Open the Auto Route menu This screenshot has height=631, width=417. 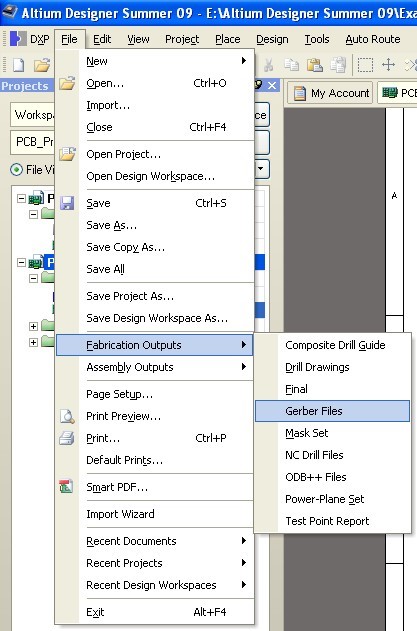click(373, 39)
